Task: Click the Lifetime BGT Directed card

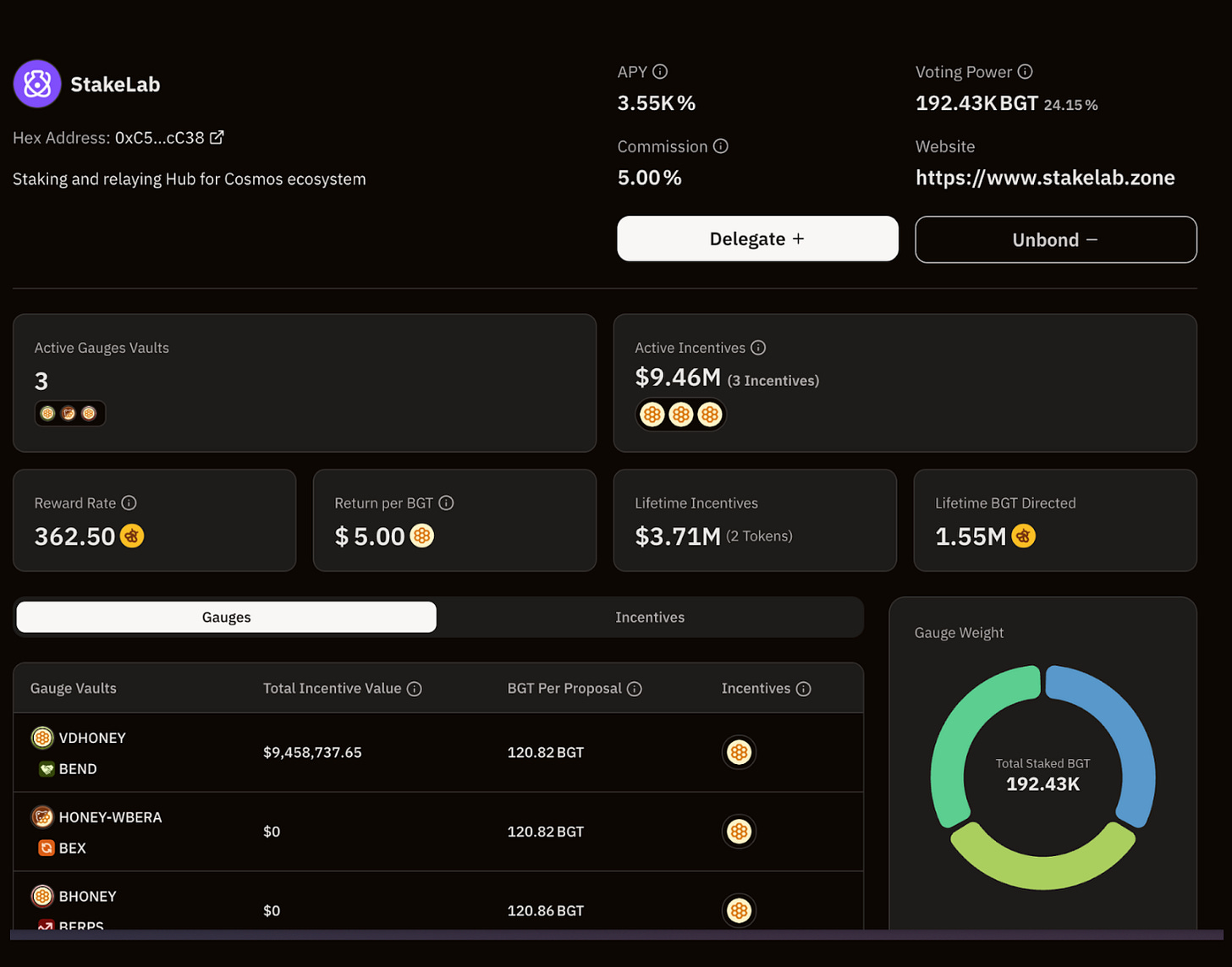Action: tap(1055, 520)
